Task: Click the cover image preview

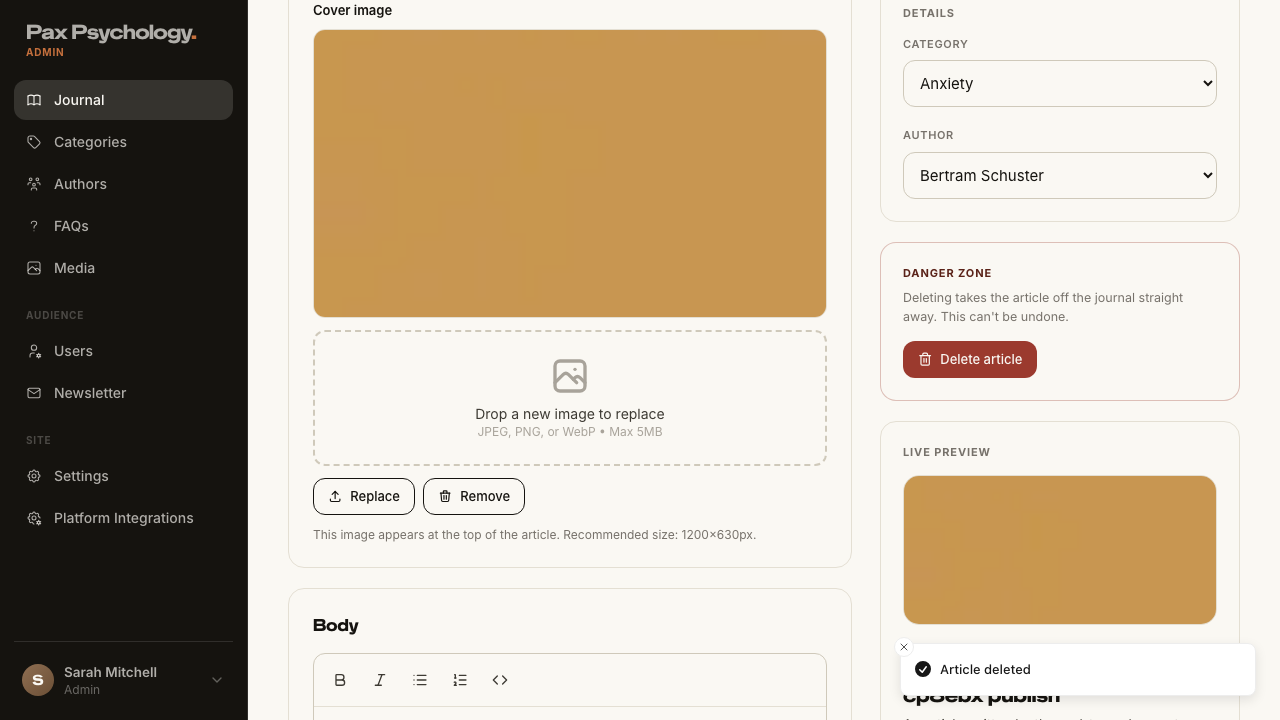Action: point(570,173)
